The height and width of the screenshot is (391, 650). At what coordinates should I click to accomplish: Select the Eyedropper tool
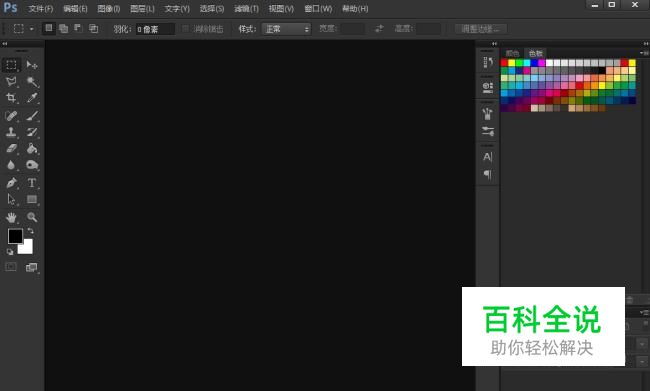pyautogui.click(x=32, y=98)
